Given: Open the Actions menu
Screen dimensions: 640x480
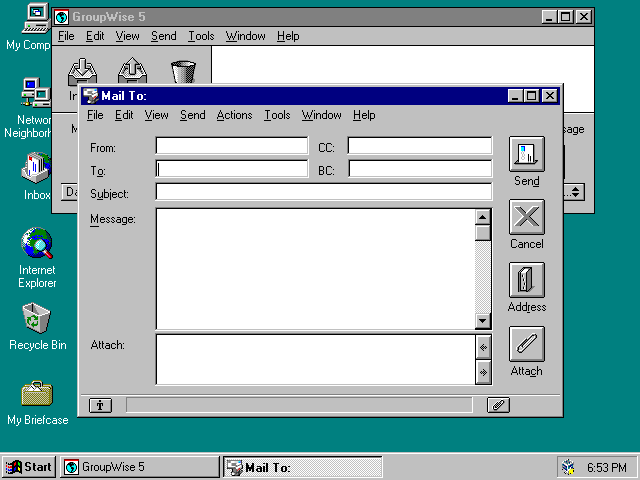Looking at the screenshot, I should click(234, 115).
